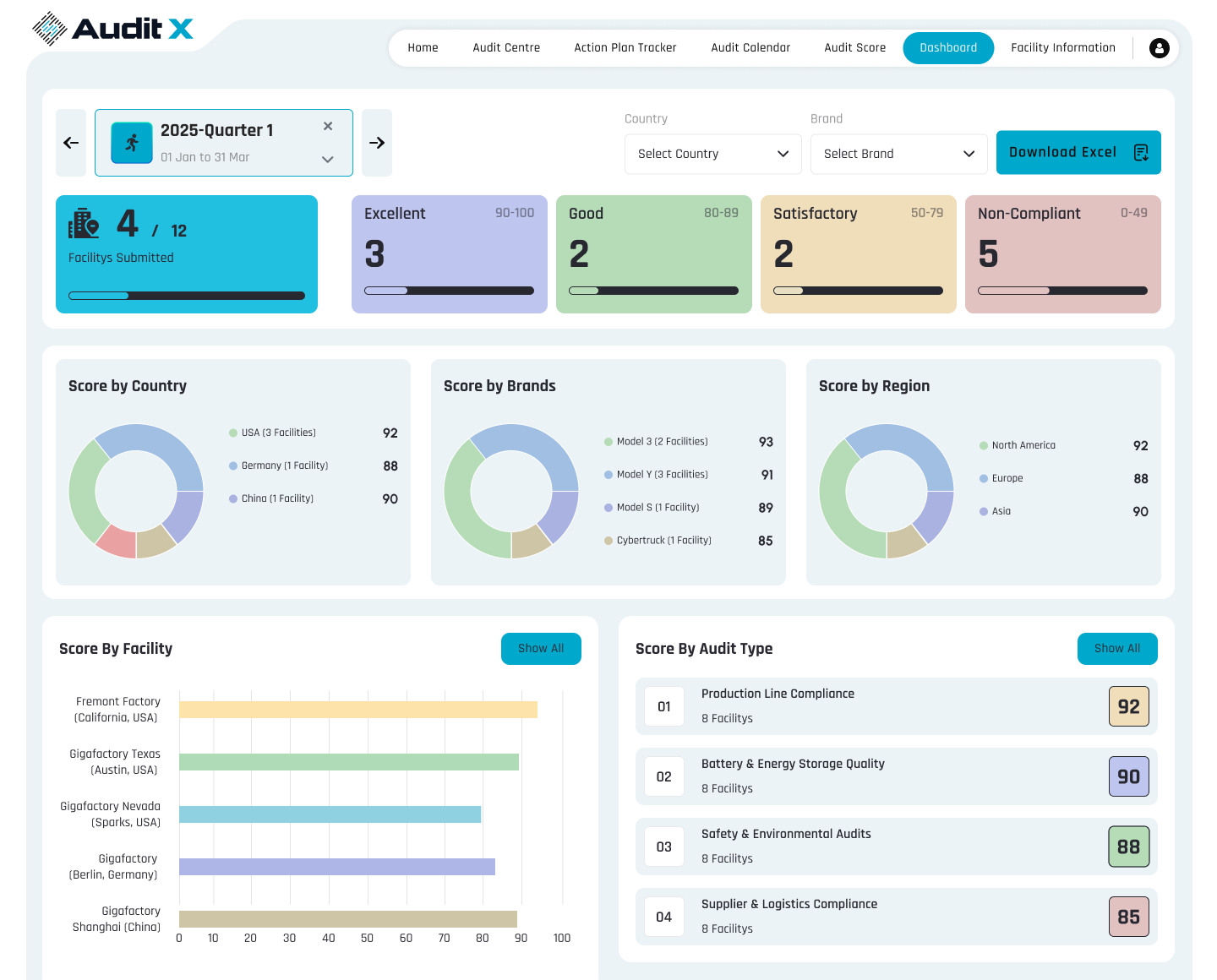Screen dimensions: 1217x980
Task: Click the Audit X logo
Action: tap(112, 29)
